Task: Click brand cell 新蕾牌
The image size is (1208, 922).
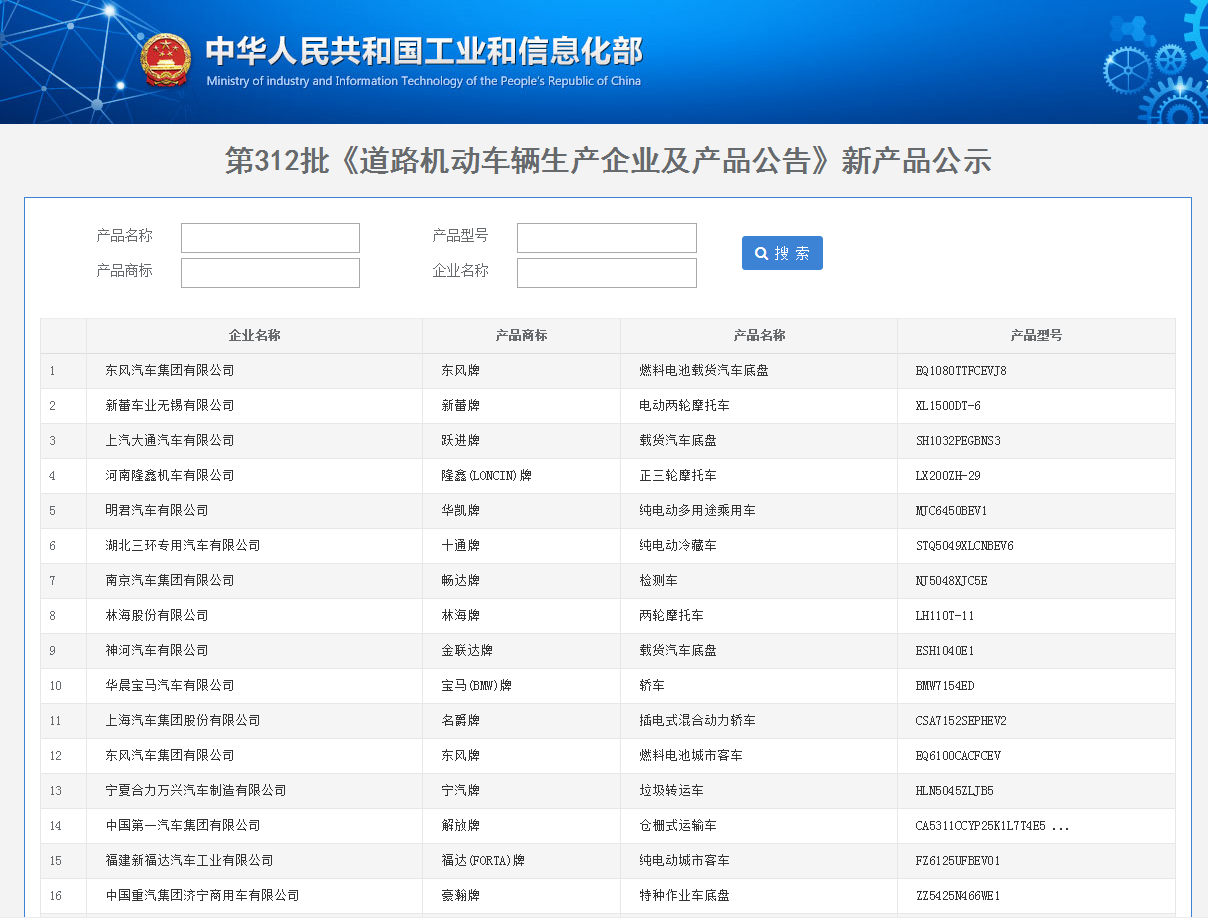Action: (460, 406)
